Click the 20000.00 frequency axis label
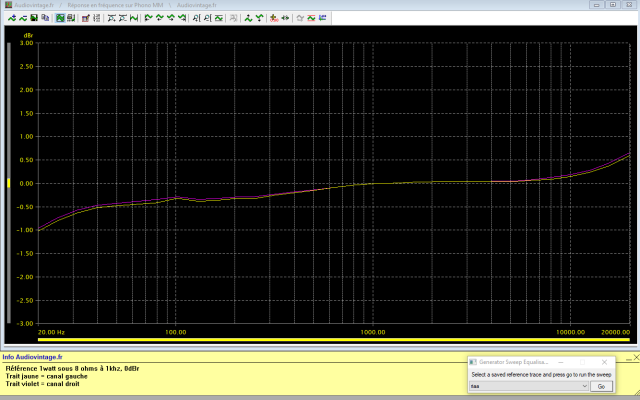 [615, 332]
